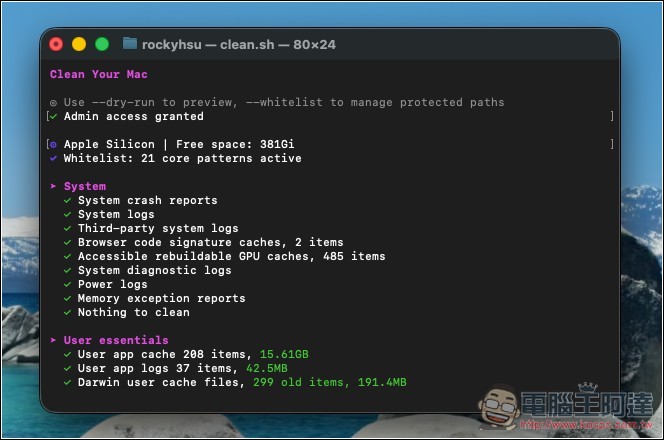Click the arrow marker beside 'System'
Viewport: 664px width, 440px height.
point(53,186)
